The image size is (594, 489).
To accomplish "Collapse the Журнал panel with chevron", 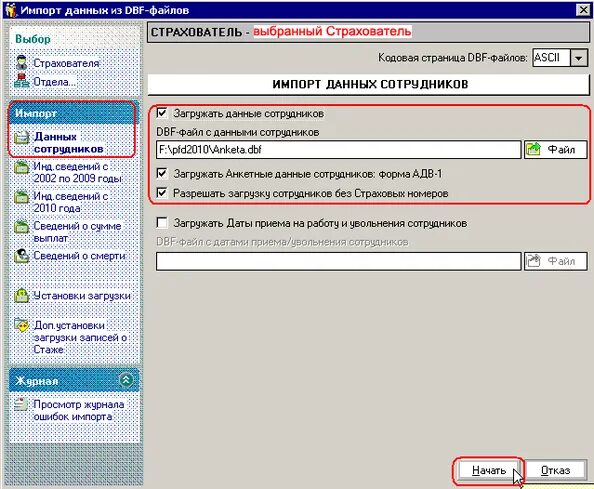I will click(126, 380).
